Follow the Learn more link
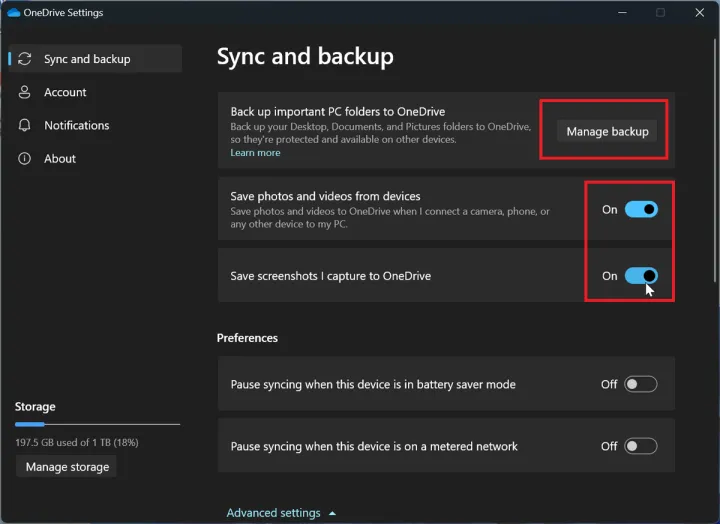The image size is (720, 524). coord(255,153)
